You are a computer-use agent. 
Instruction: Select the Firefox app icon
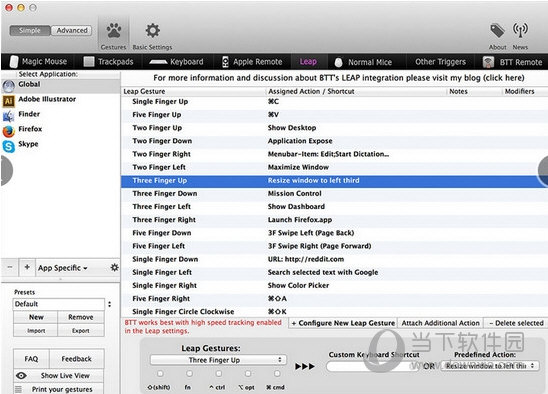pos(9,131)
